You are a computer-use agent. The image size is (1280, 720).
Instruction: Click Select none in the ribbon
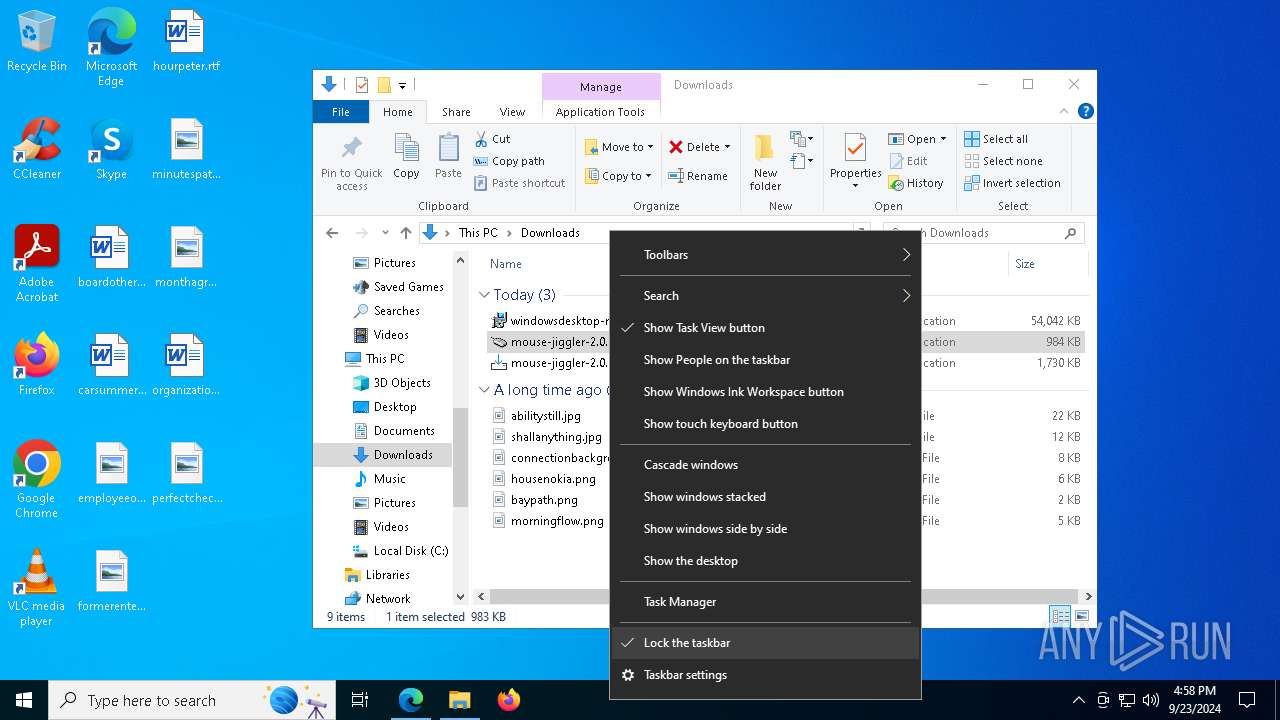click(x=1003, y=161)
